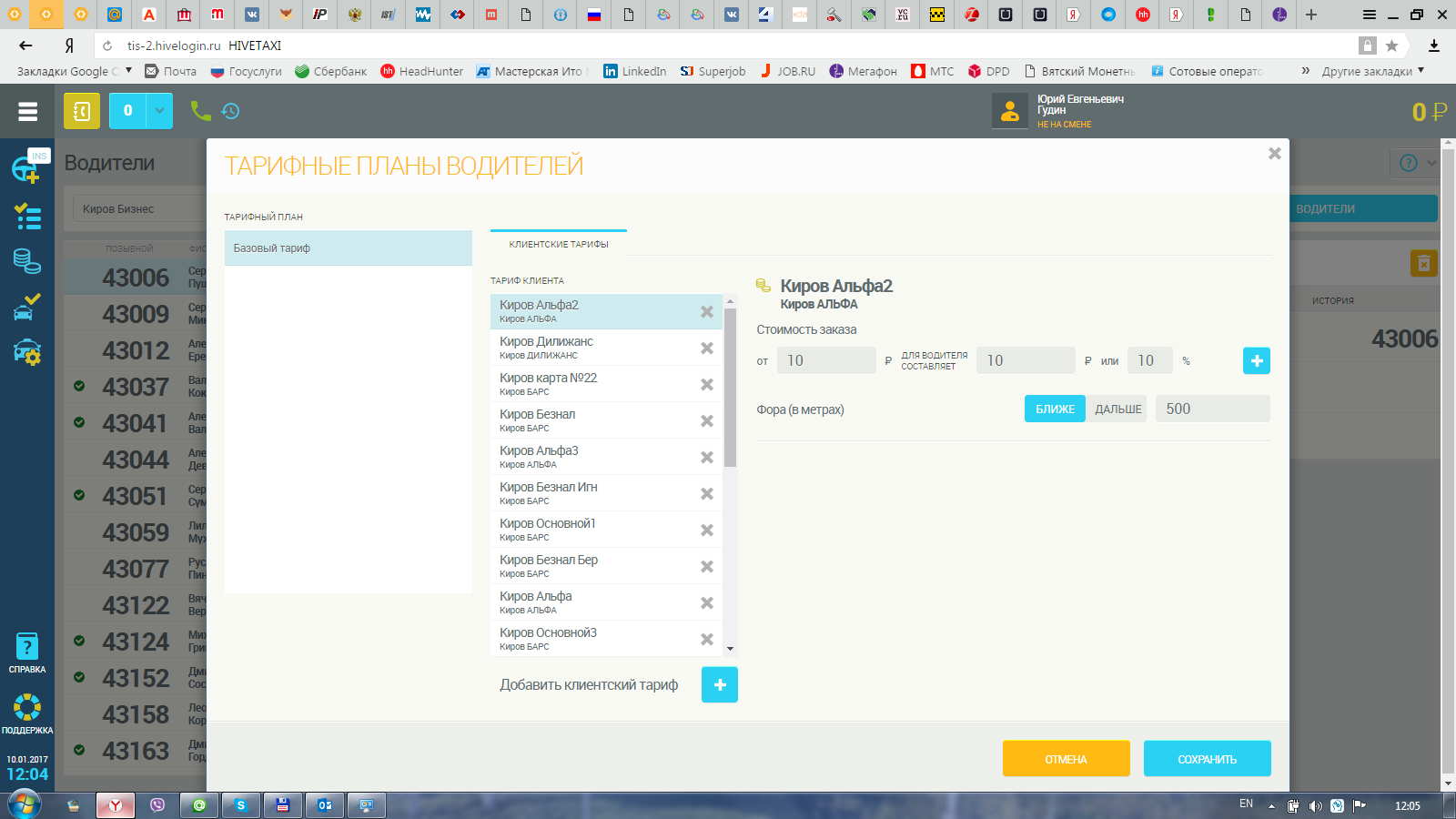1456x819 pixels.
Task: Open the coin stack finance sidebar icon
Action: [x=27, y=261]
